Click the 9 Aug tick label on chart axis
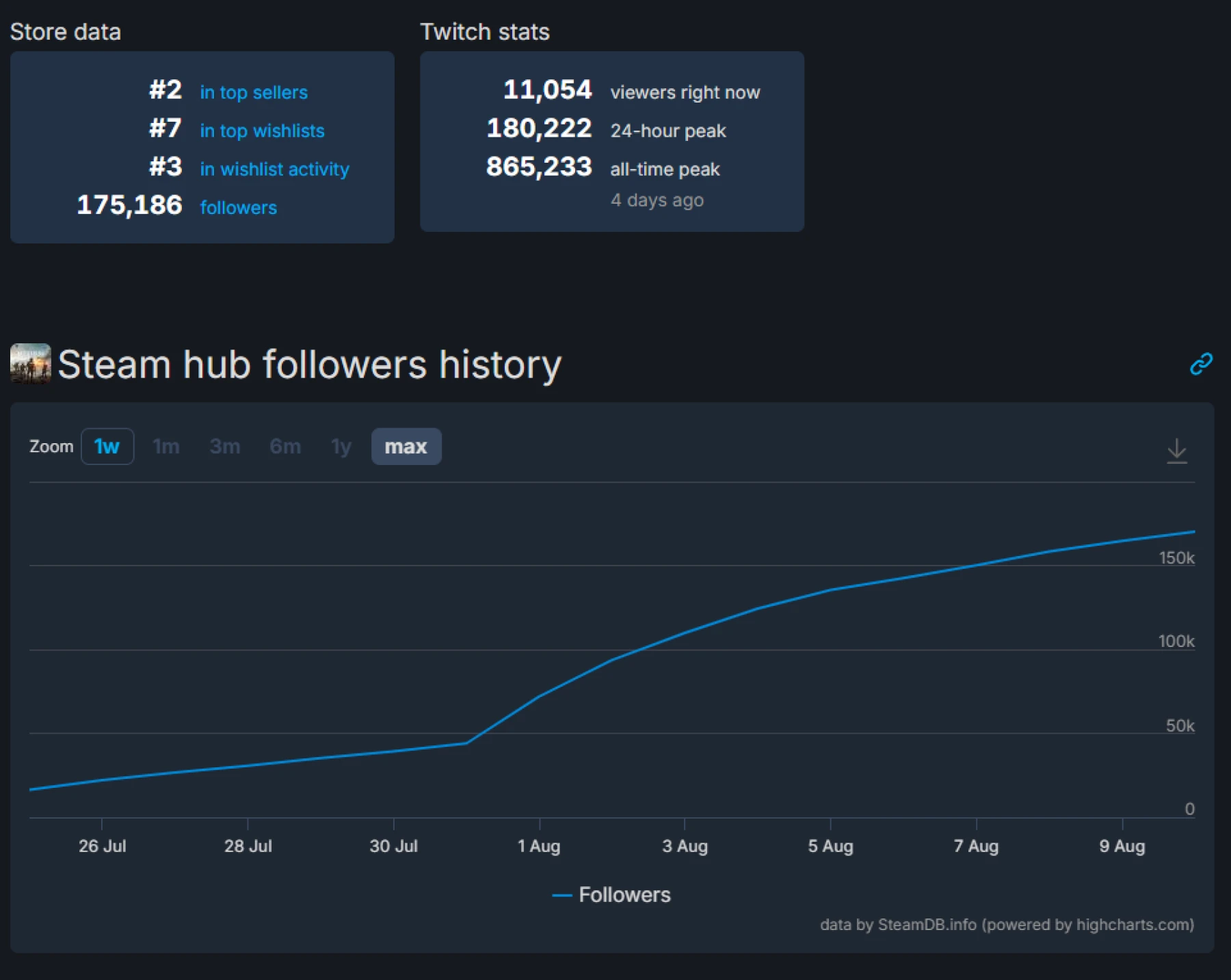This screenshot has height=980, width=1231. point(1122,846)
